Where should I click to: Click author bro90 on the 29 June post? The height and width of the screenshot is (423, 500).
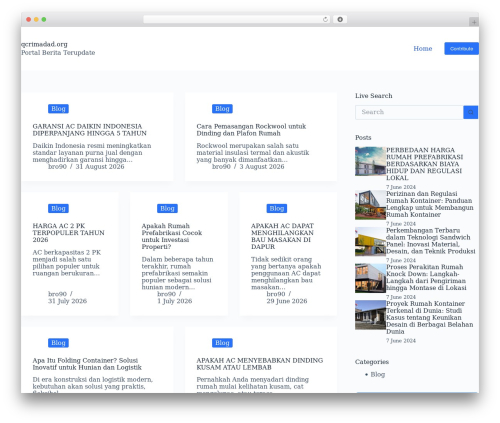pos(276,294)
